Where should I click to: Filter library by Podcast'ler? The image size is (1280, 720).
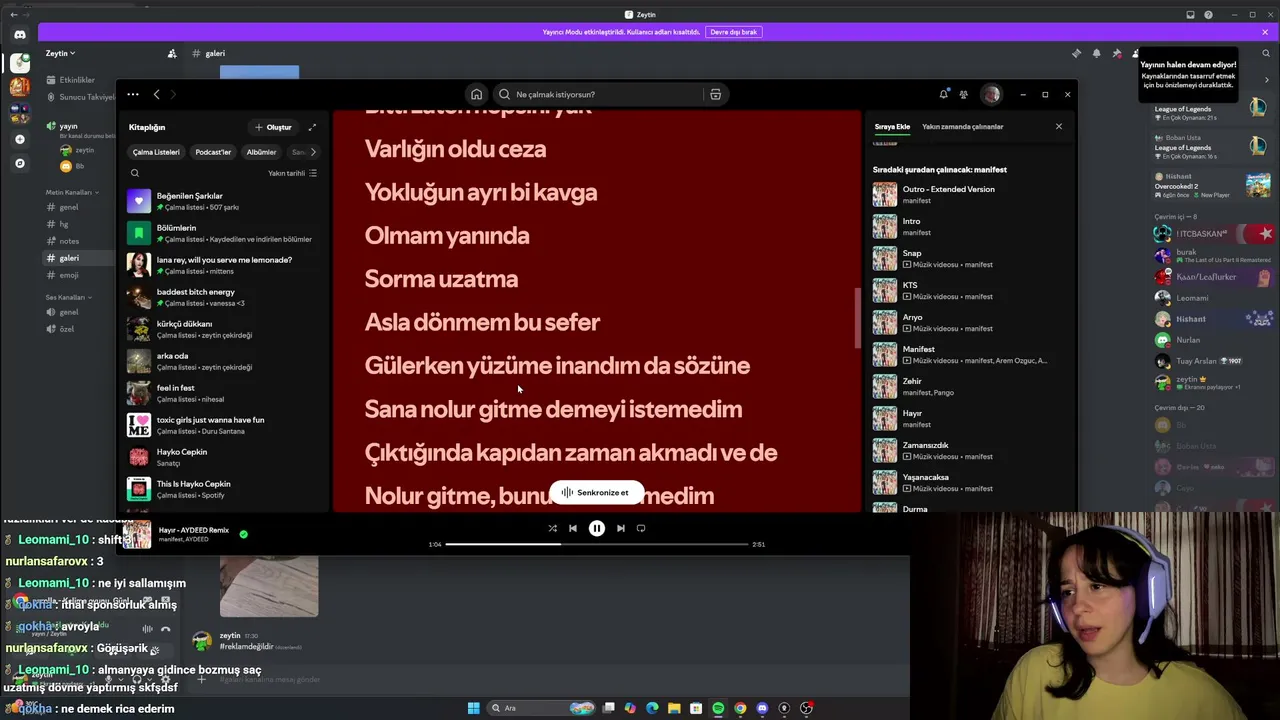213,152
